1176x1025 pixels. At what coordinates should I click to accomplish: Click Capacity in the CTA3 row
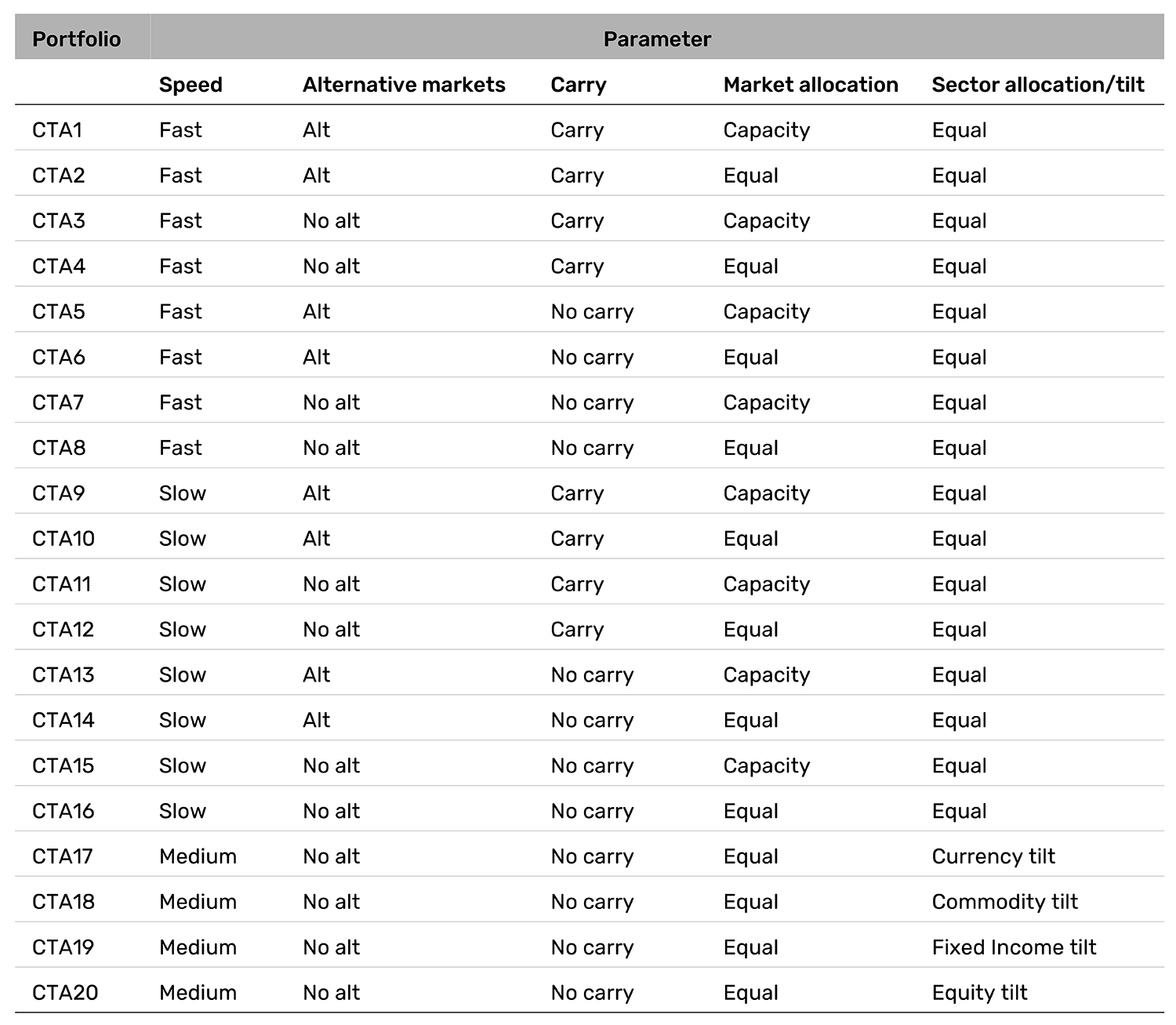[x=766, y=222]
